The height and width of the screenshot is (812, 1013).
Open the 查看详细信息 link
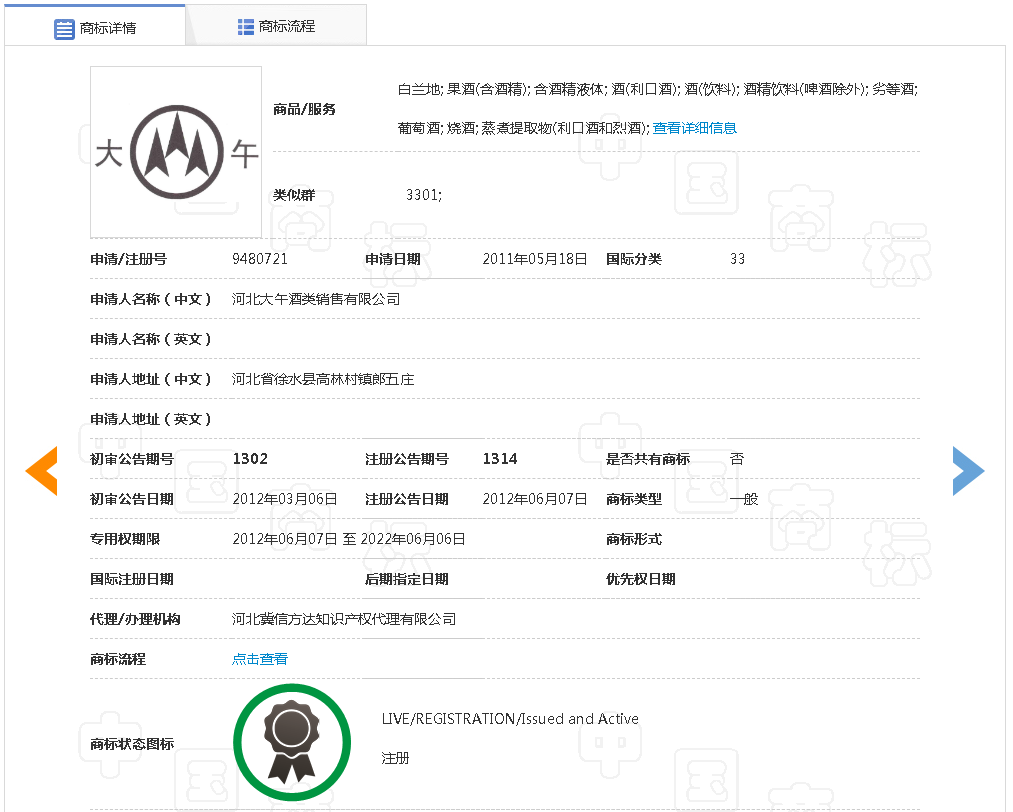[694, 128]
